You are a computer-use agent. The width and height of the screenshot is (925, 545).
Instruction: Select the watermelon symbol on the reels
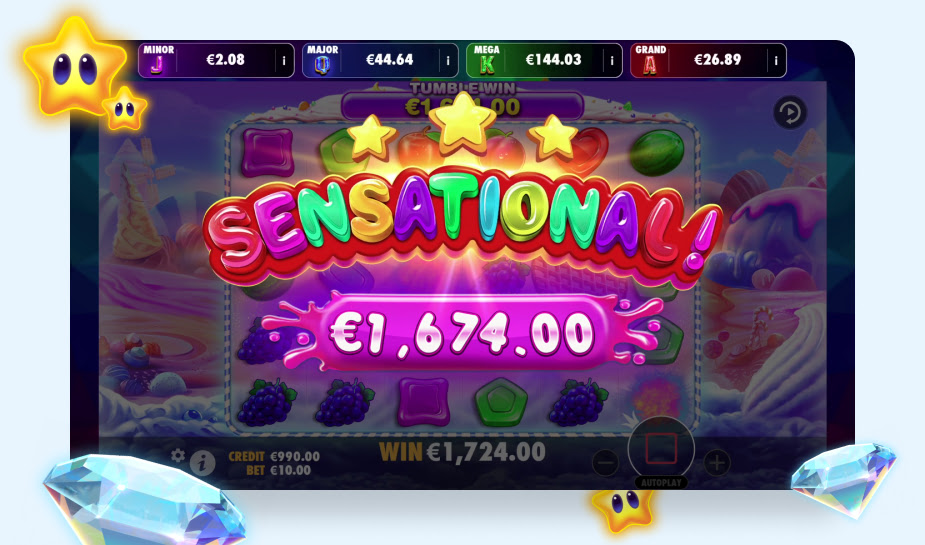point(656,153)
